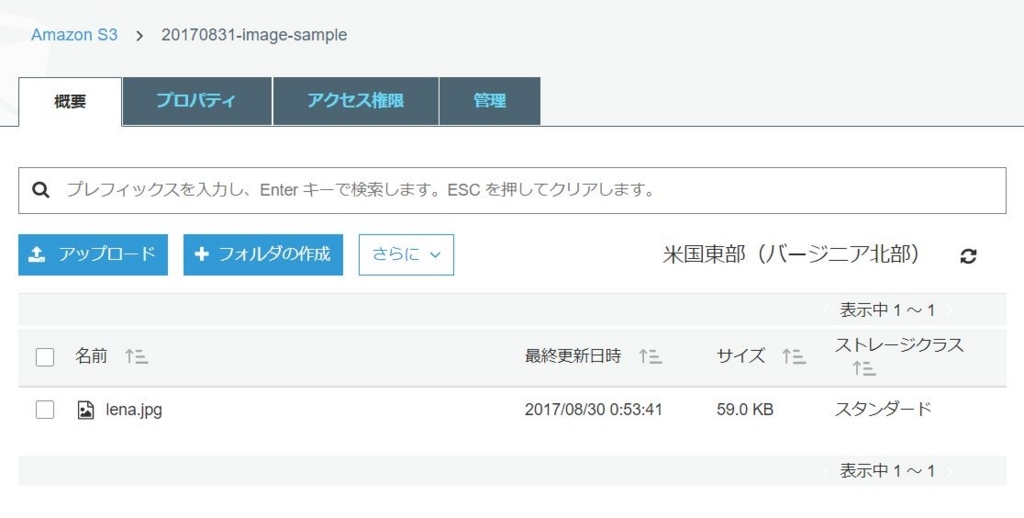The image size is (1024, 518).
Task: Click the 米国東部 (バージニア北部) region label
Action: 792,254
